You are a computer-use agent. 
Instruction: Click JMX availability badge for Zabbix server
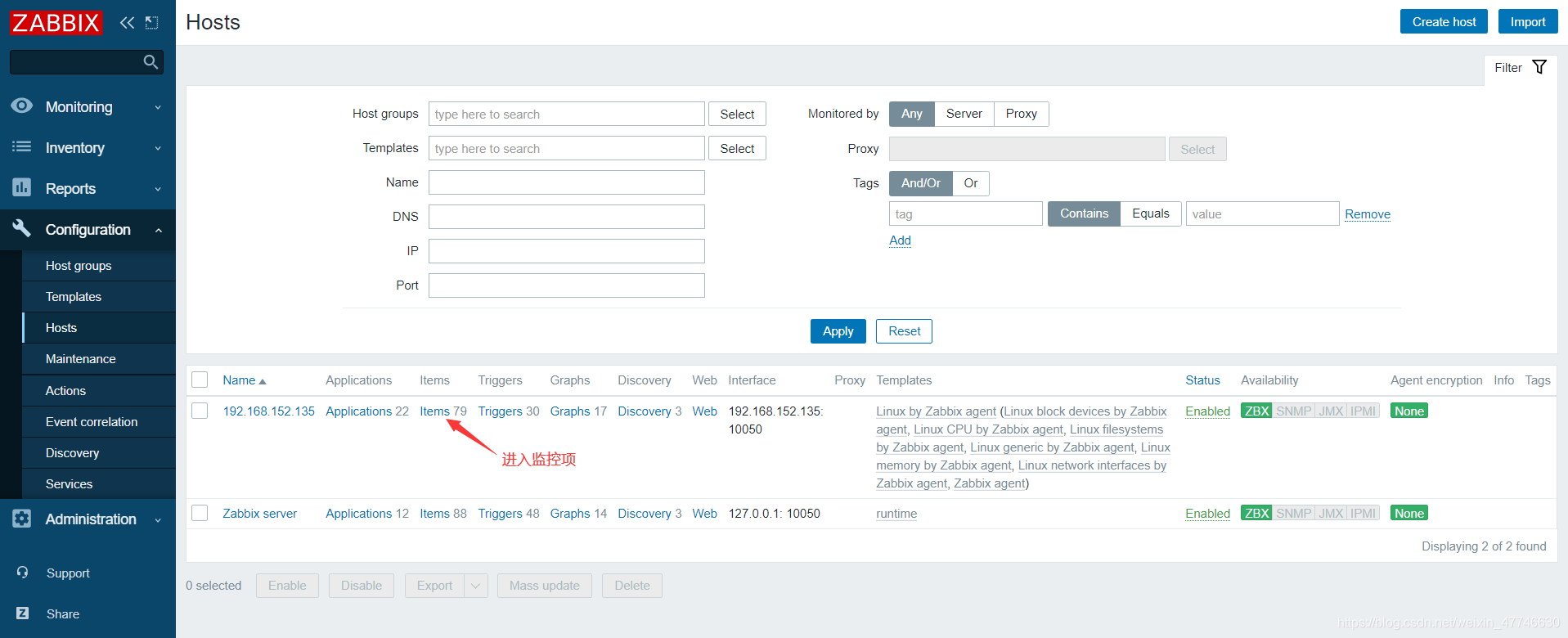tap(1331, 514)
